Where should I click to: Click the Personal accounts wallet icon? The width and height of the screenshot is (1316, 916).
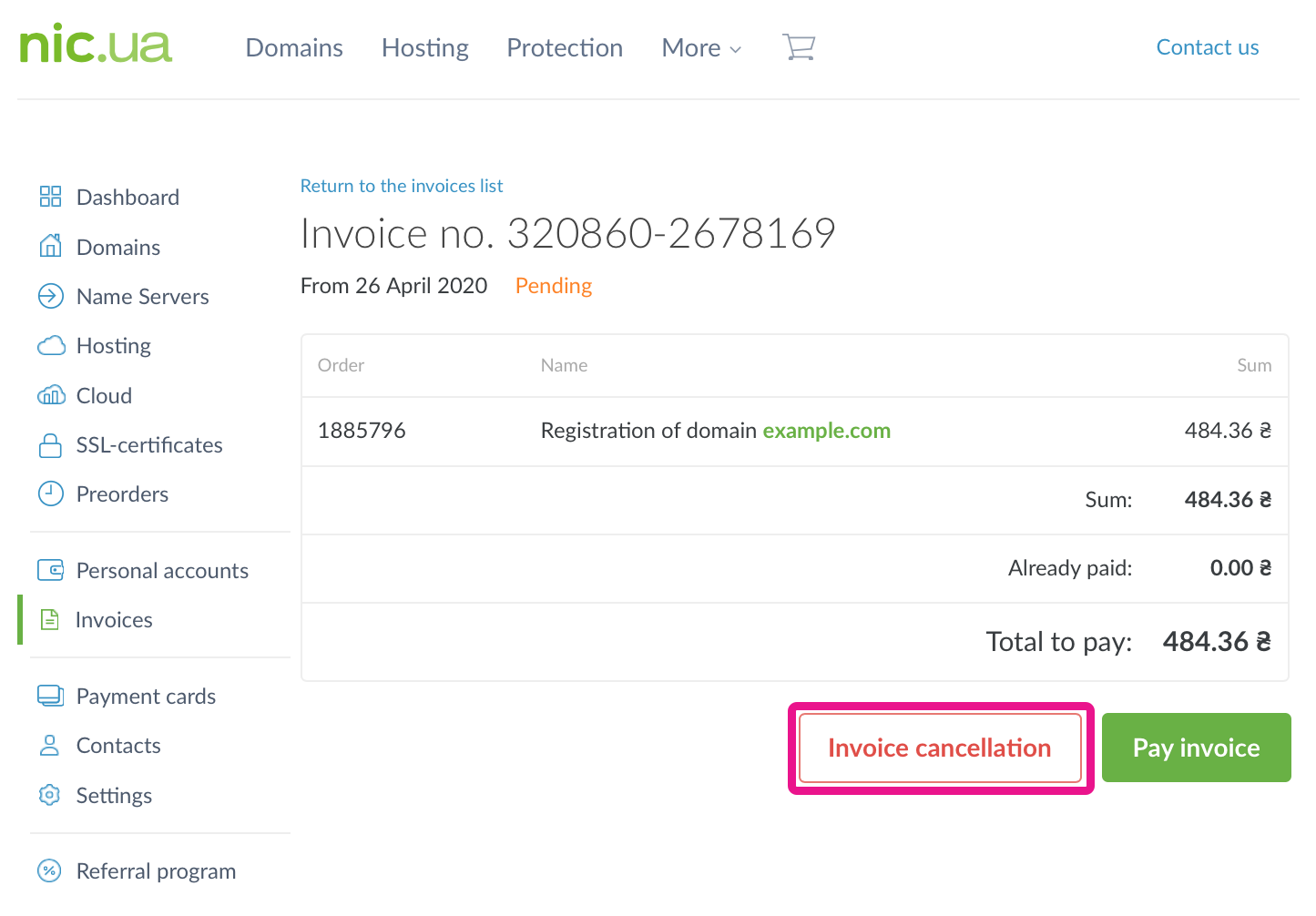(x=50, y=570)
